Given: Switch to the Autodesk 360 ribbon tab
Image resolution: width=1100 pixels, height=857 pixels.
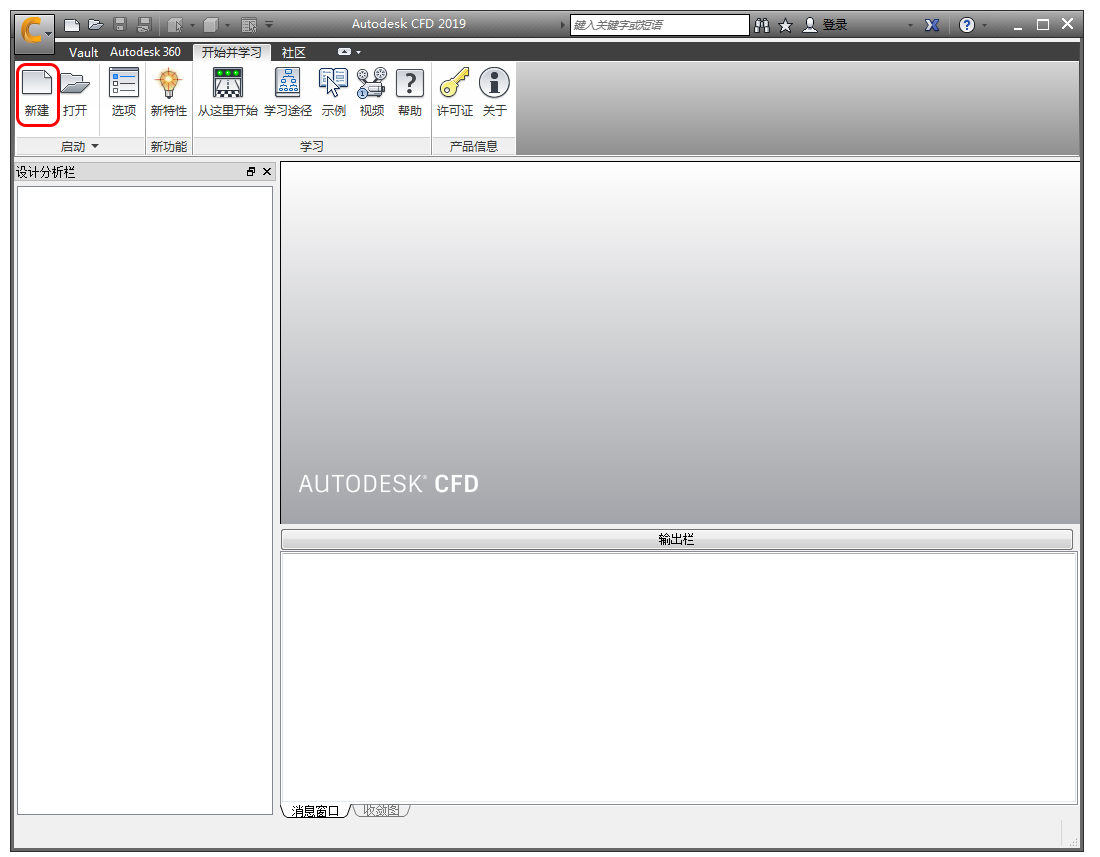Looking at the screenshot, I should tap(145, 53).
